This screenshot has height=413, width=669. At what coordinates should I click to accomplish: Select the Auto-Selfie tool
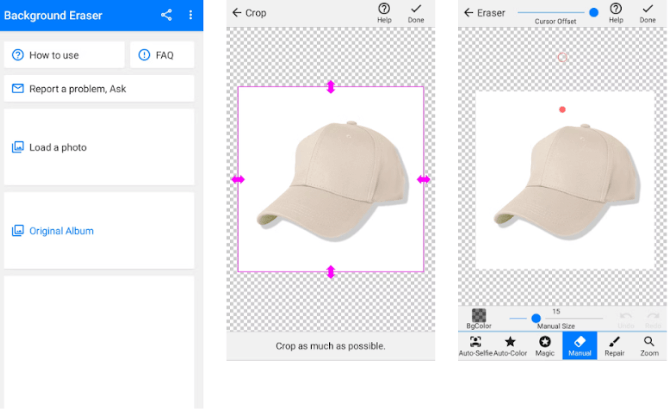click(476, 346)
